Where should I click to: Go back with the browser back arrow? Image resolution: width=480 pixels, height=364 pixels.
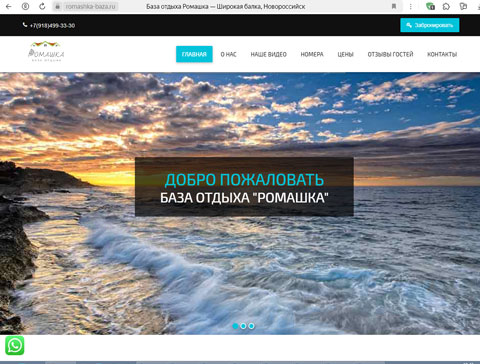pos(9,6)
